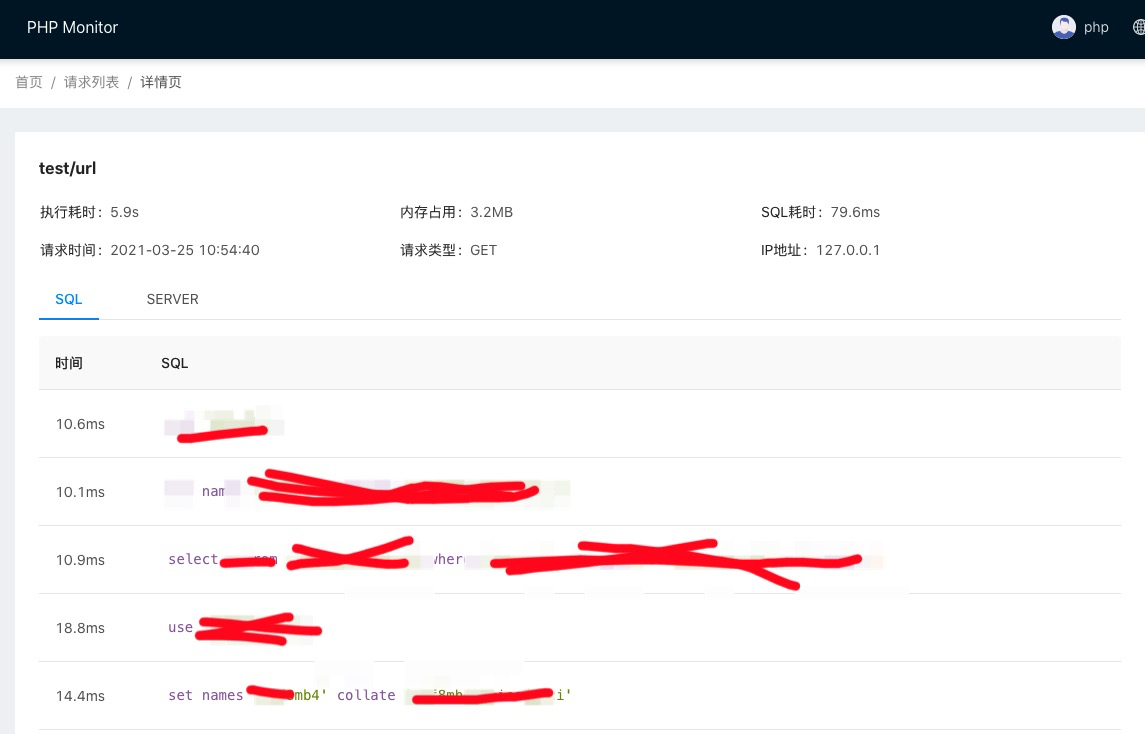Click the PHP Monitor logo title
Viewport: 1145px width, 734px height.
point(72,27)
